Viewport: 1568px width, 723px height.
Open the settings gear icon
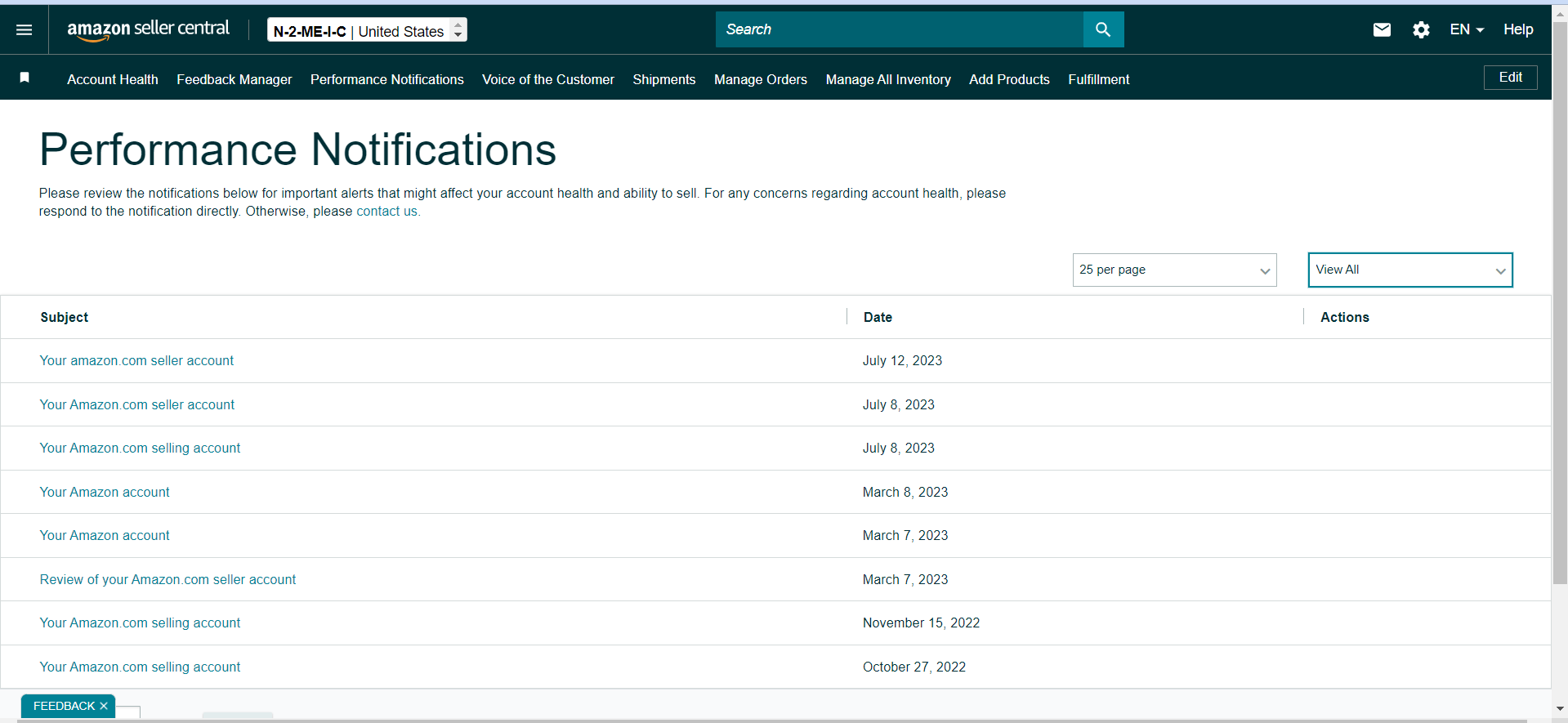pyautogui.click(x=1421, y=29)
